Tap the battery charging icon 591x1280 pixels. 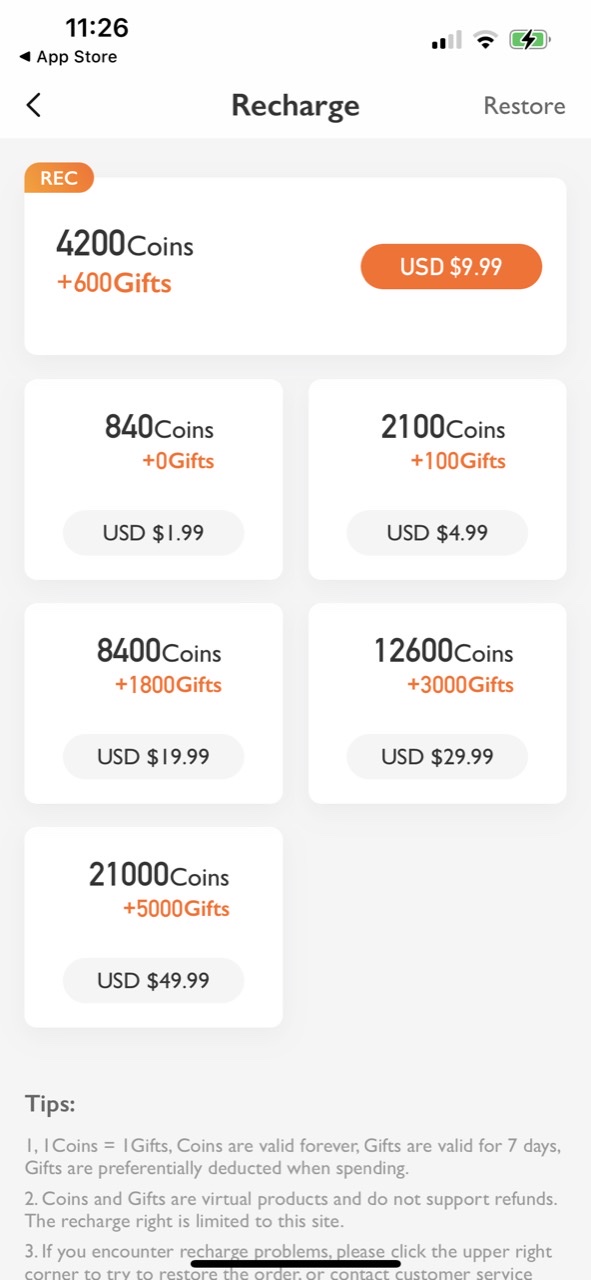529,40
